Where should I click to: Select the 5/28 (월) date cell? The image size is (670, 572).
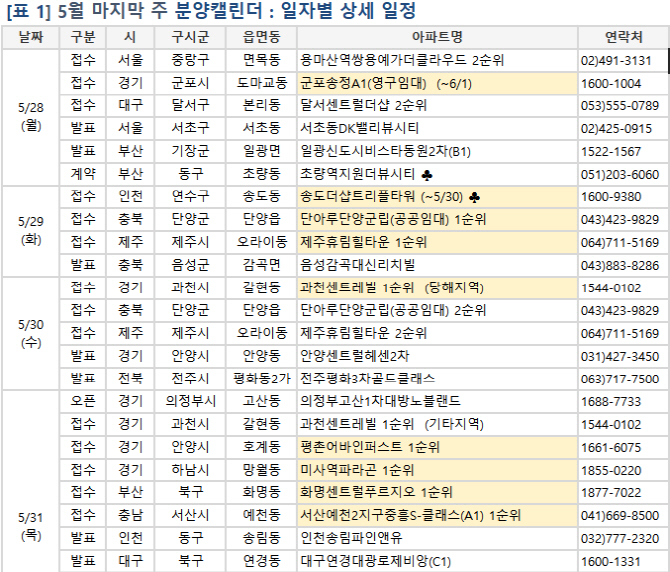click(x=31, y=117)
